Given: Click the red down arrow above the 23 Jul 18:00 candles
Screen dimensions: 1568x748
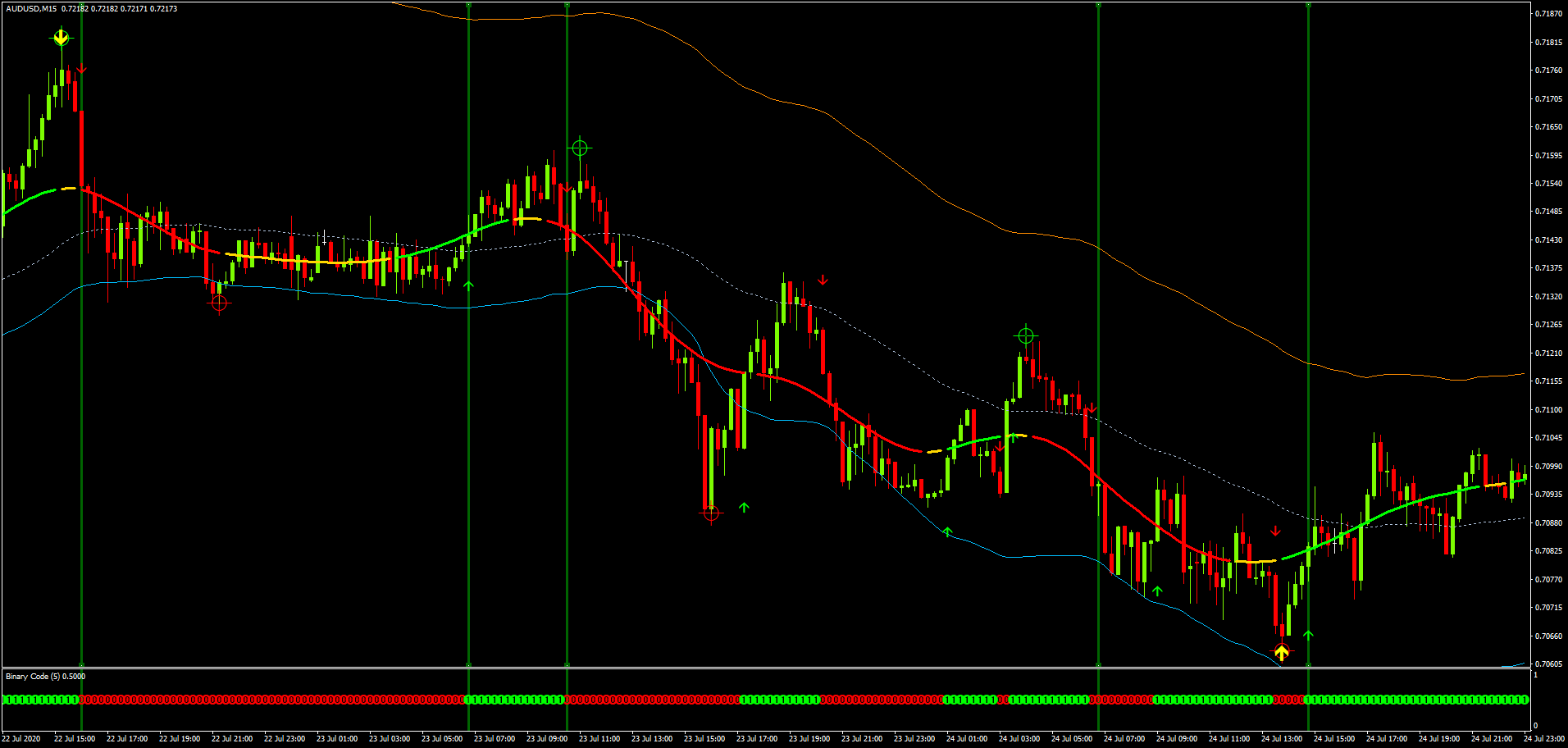Looking at the screenshot, I should [822, 280].
